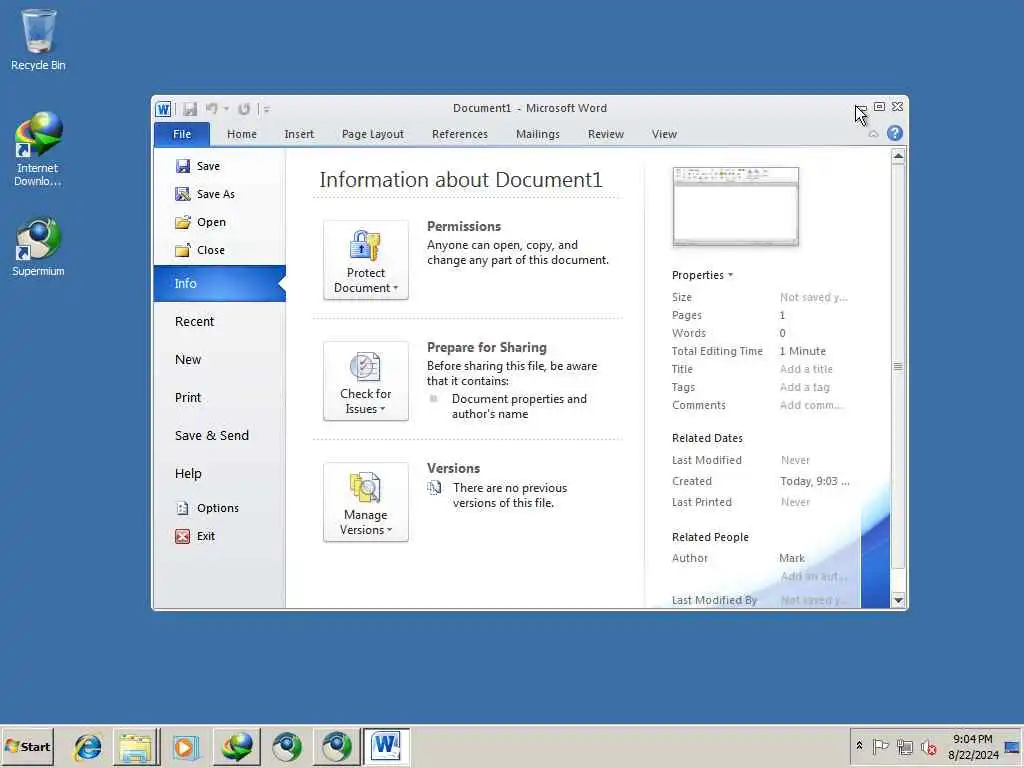Open the Recycle Bin desktop icon
This screenshot has height=768, width=1024.
click(x=38, y=40)
